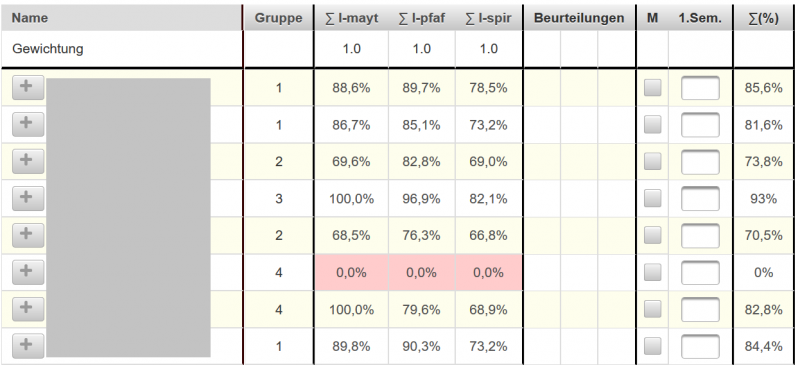
Task: Click 1.Sem. input field for 73,8% row
Action: click(700, 162)
